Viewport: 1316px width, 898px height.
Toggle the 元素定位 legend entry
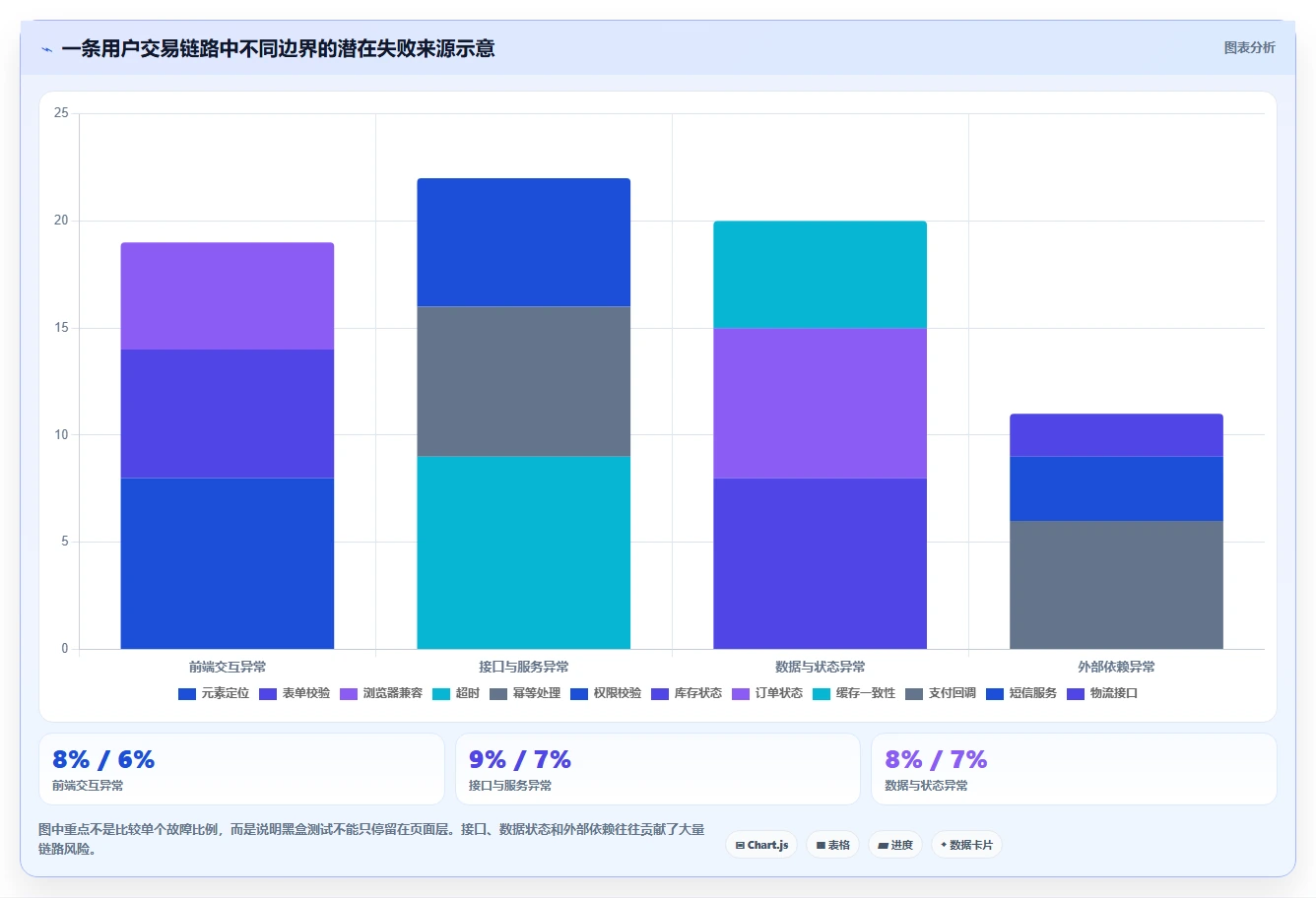[214, 693]
